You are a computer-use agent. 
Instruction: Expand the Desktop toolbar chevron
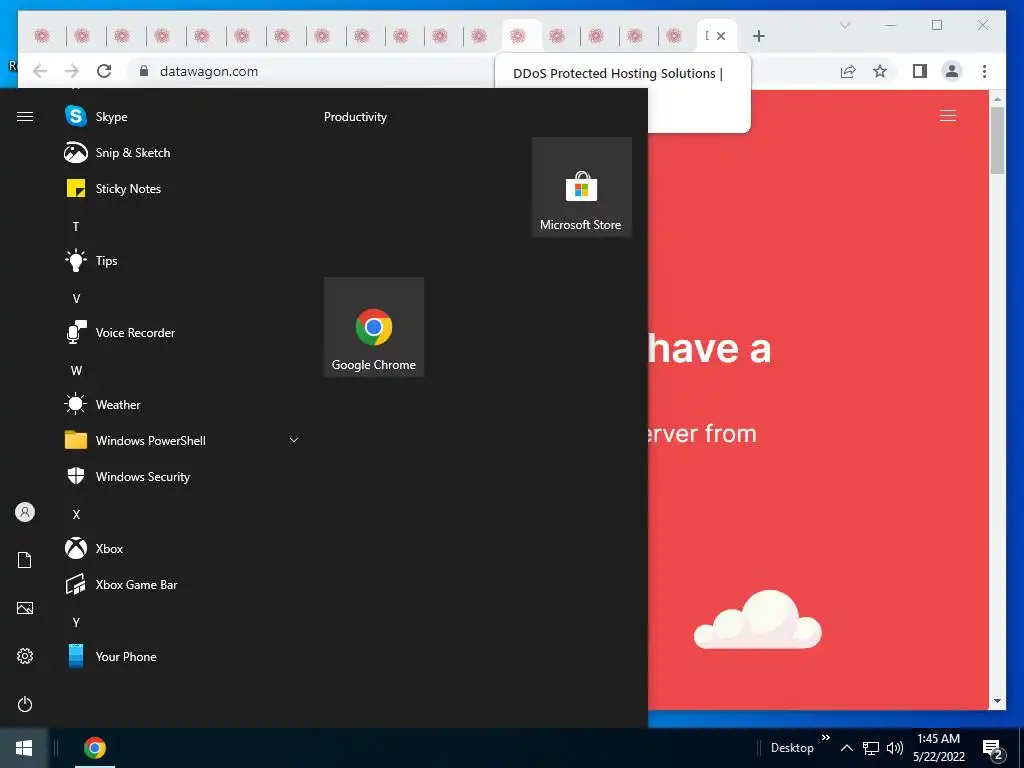pos(825,737)
